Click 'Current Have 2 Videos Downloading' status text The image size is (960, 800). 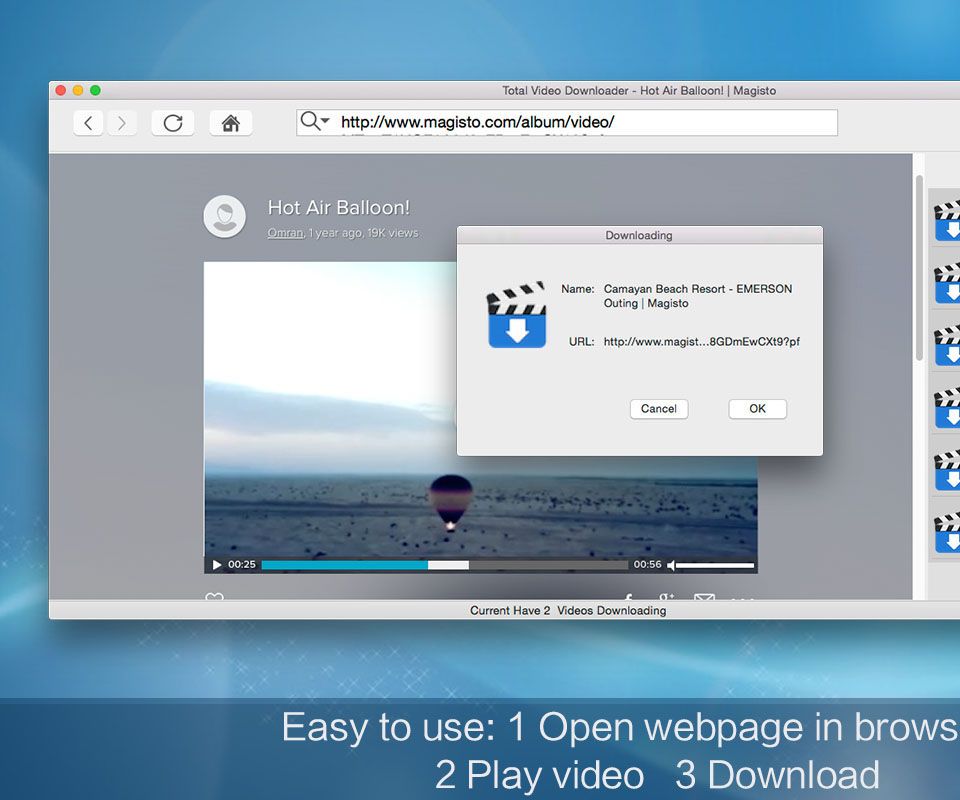coord(568,610)
